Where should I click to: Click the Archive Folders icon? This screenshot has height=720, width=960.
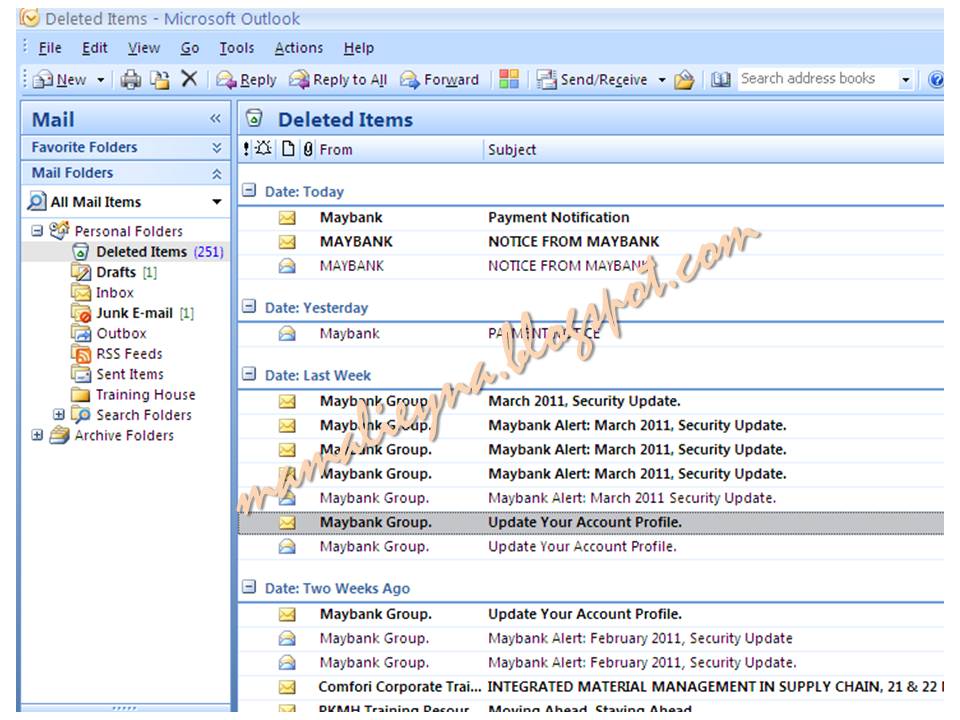pos(59,435)
